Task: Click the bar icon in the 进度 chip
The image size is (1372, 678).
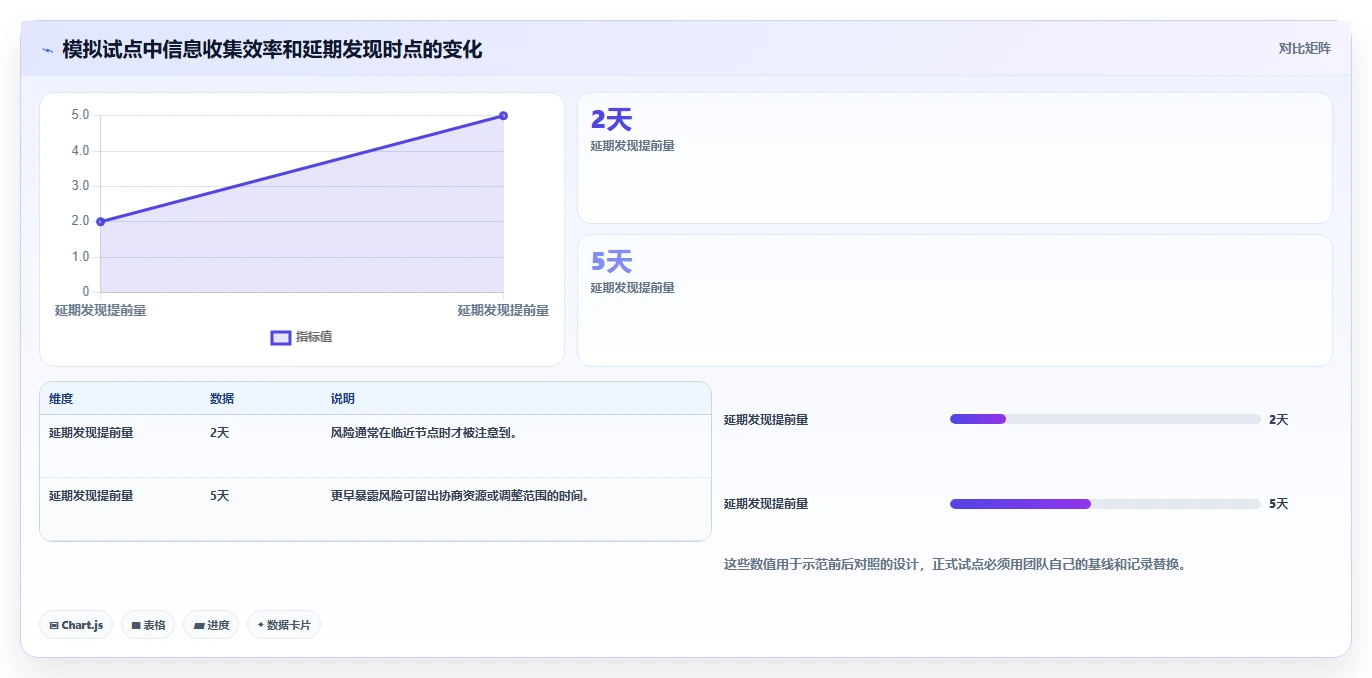Action: pyautogui.click(x=199, y=625)
